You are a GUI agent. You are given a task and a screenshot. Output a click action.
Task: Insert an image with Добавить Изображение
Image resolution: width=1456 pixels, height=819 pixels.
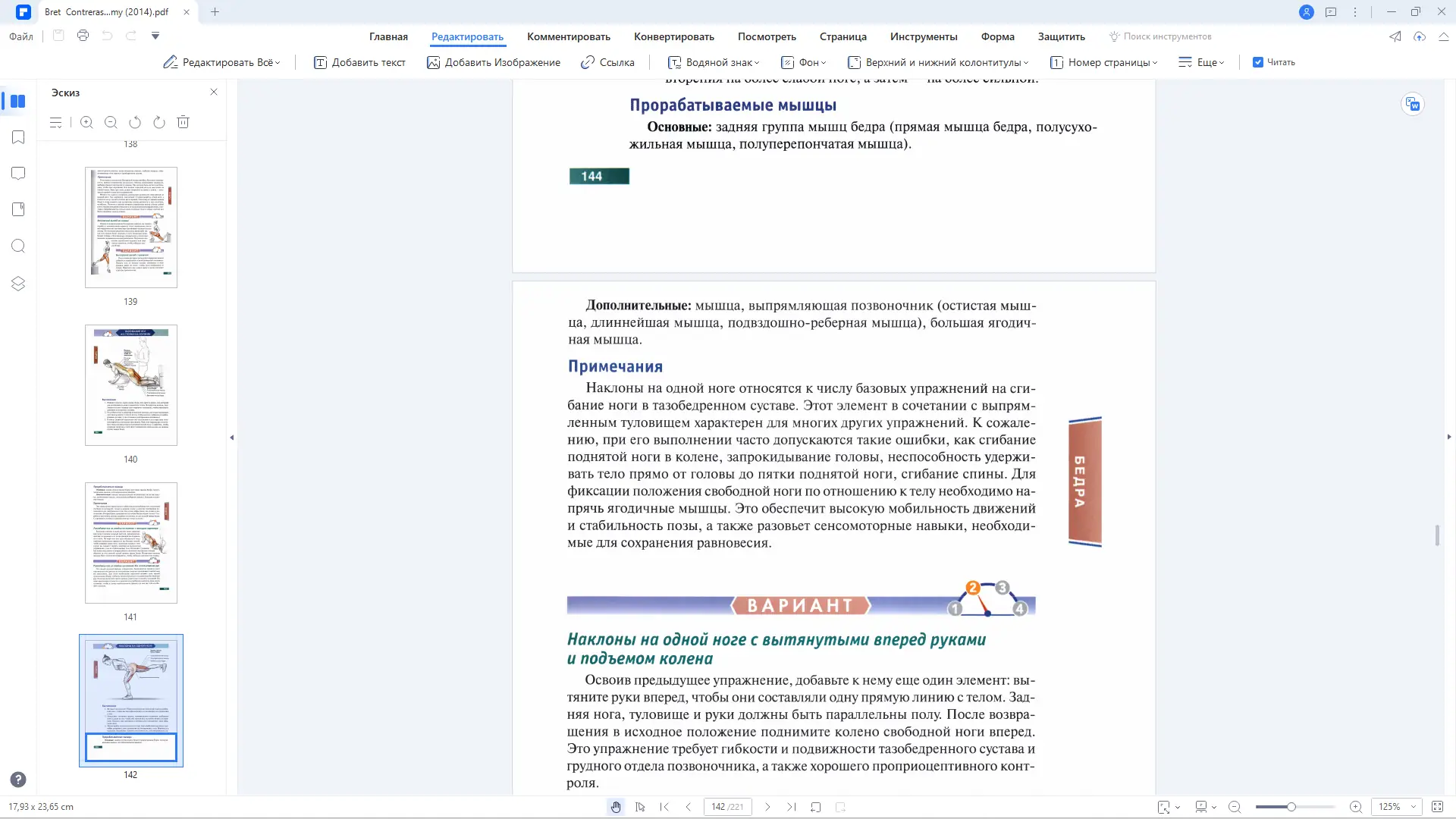click(494, 62)
